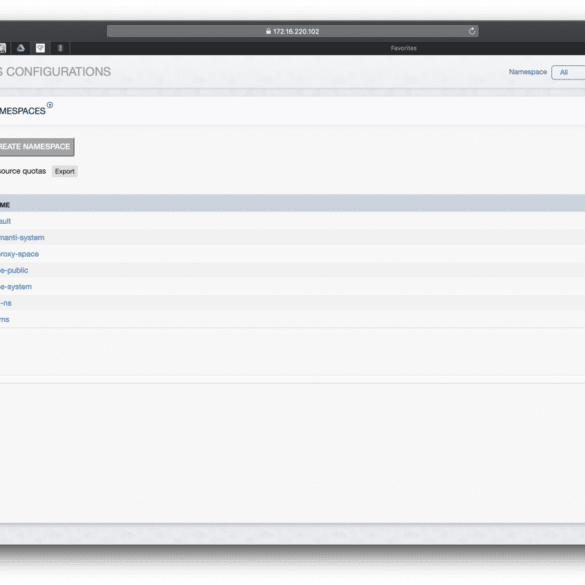
Task: Open the last namespace link in the list
Action: [x=4, y=320]
